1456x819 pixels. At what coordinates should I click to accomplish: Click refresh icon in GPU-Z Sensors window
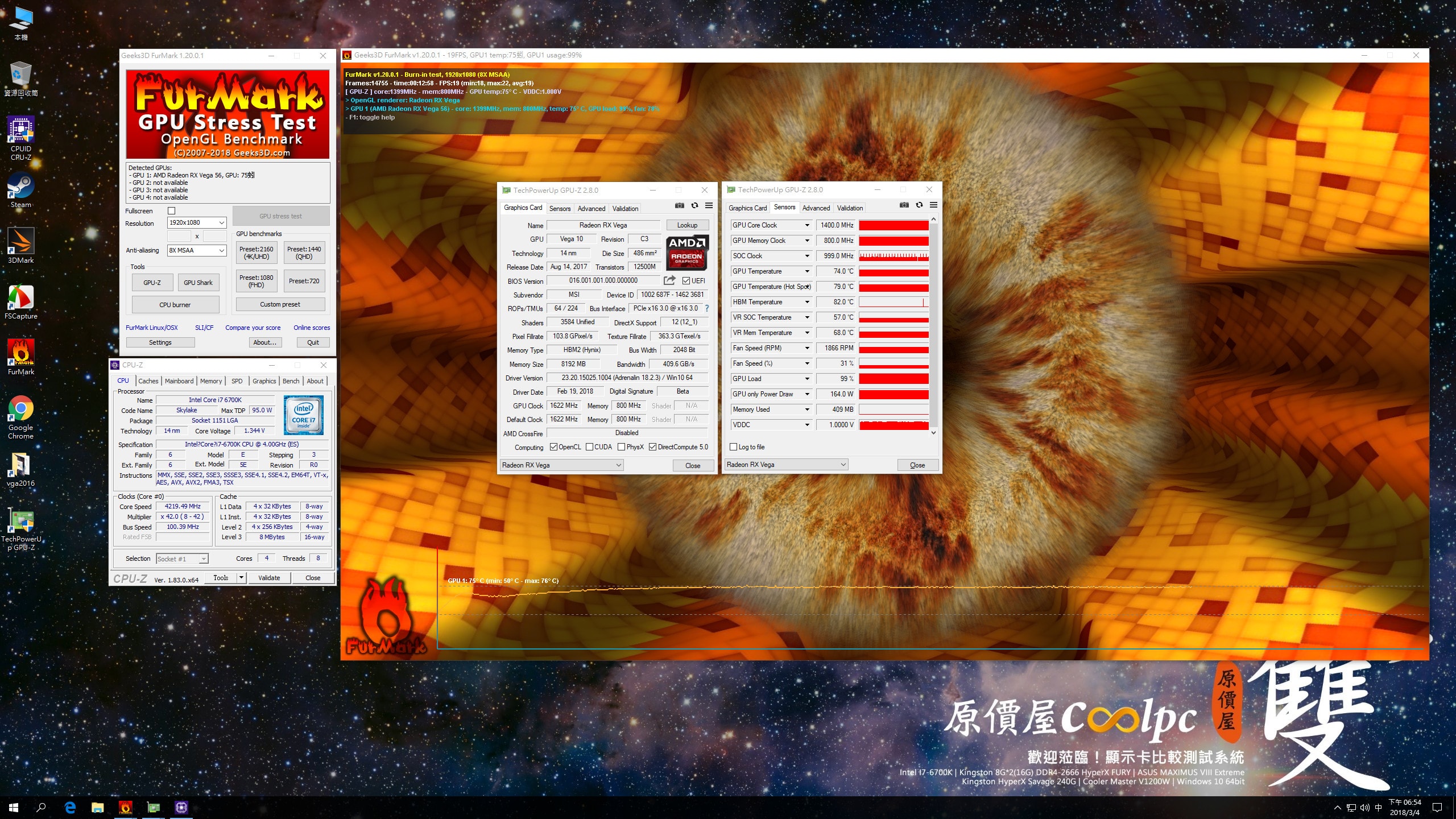[919, 205]
